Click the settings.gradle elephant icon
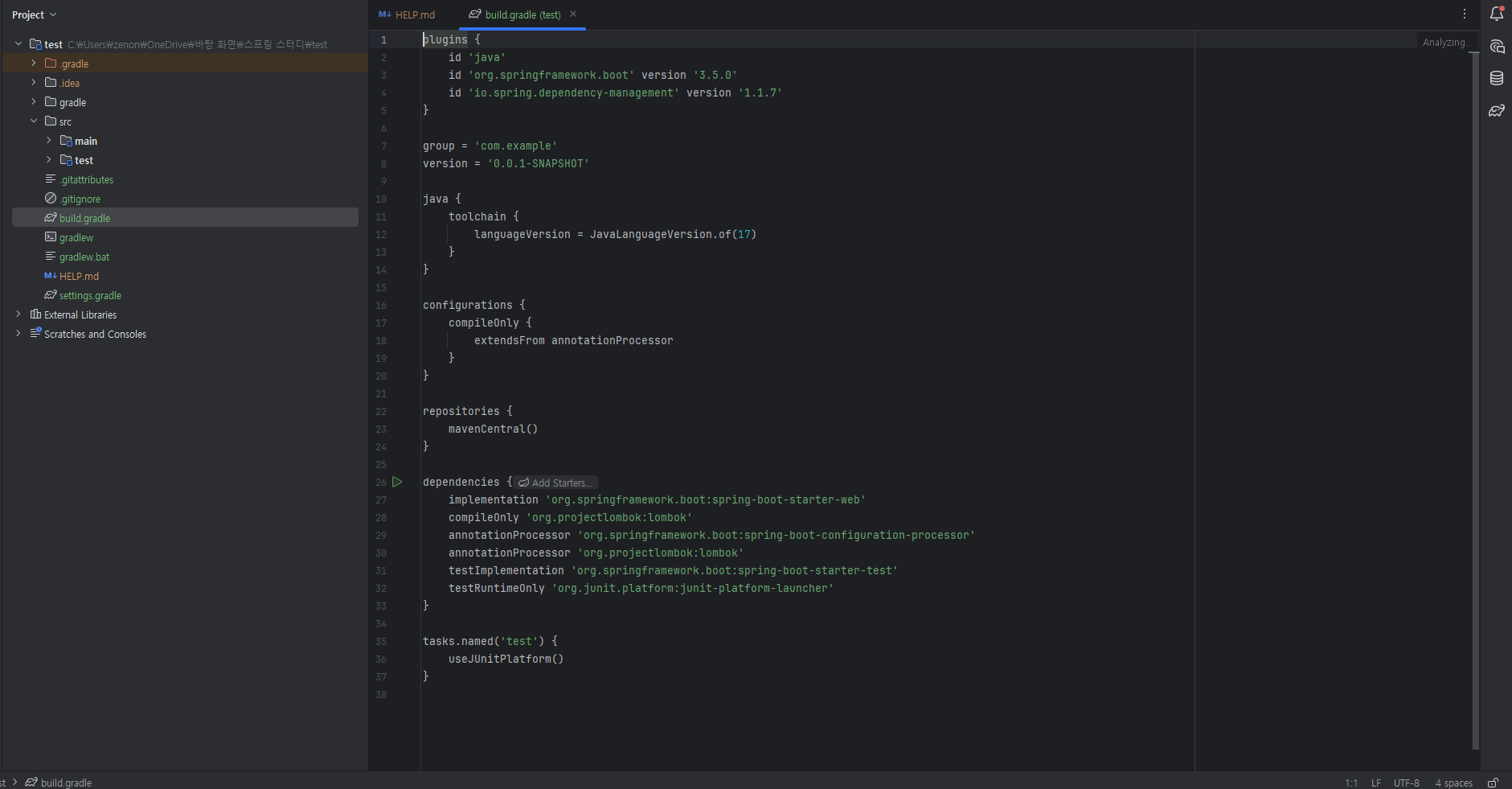This screenshot has width=1512, height=789. [51, 295]
